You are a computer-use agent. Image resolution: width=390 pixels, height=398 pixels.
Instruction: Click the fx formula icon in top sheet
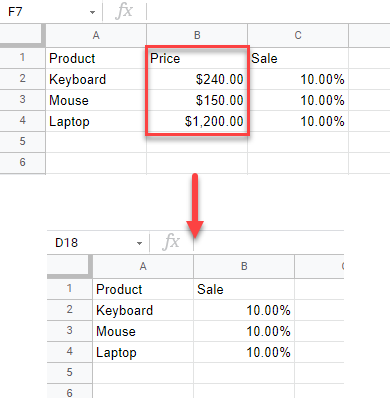124,11
